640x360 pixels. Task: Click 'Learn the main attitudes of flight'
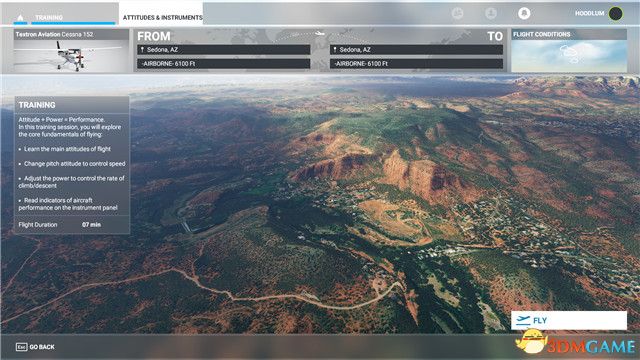[x=67, y=149]
